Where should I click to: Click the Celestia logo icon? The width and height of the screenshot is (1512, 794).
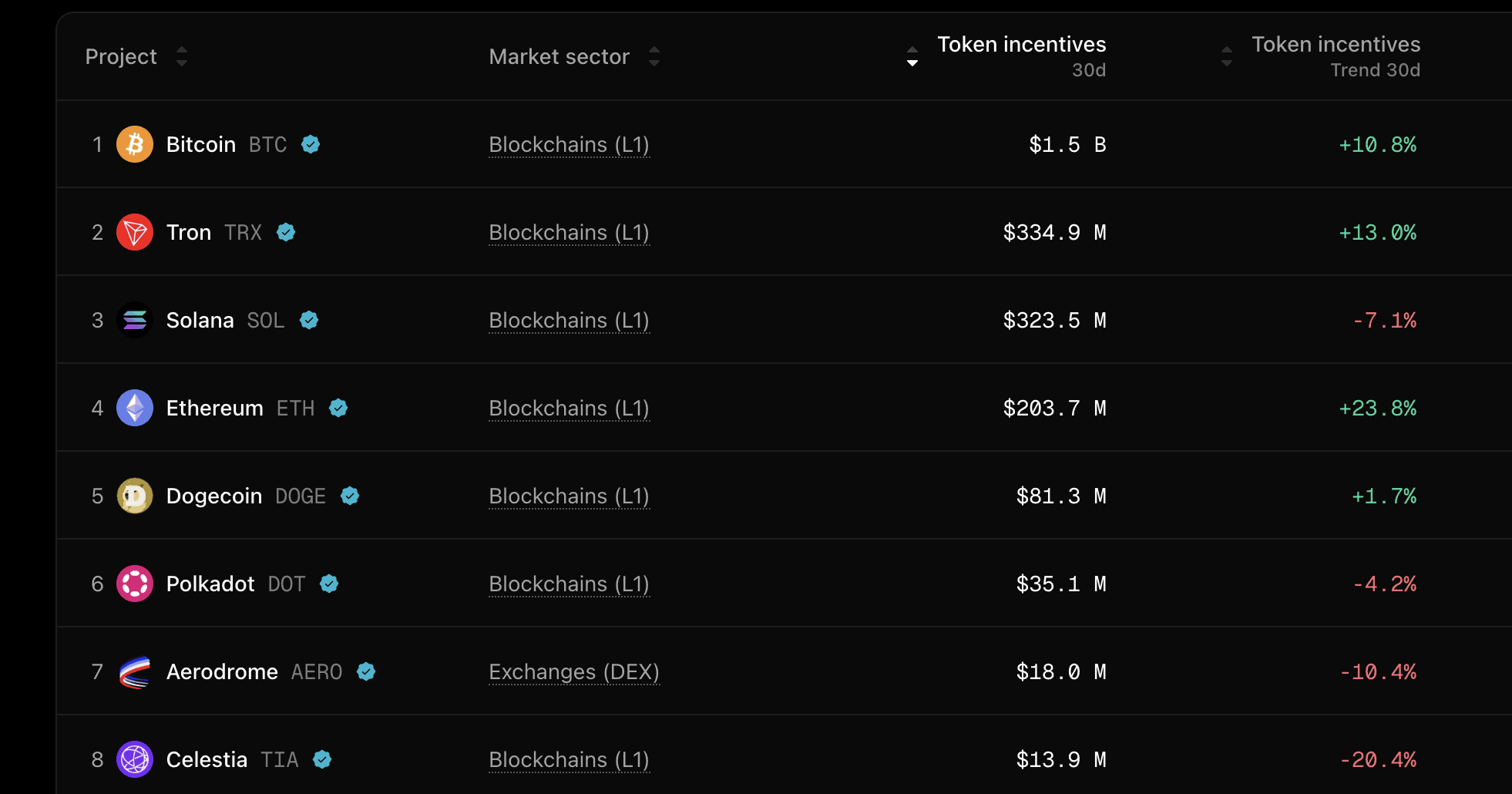pyautogui.click(x=135, y=759)
